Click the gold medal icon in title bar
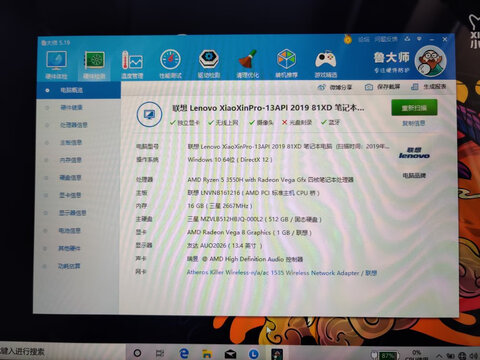This screenshot has height=360, width=480. pos(348,40)
